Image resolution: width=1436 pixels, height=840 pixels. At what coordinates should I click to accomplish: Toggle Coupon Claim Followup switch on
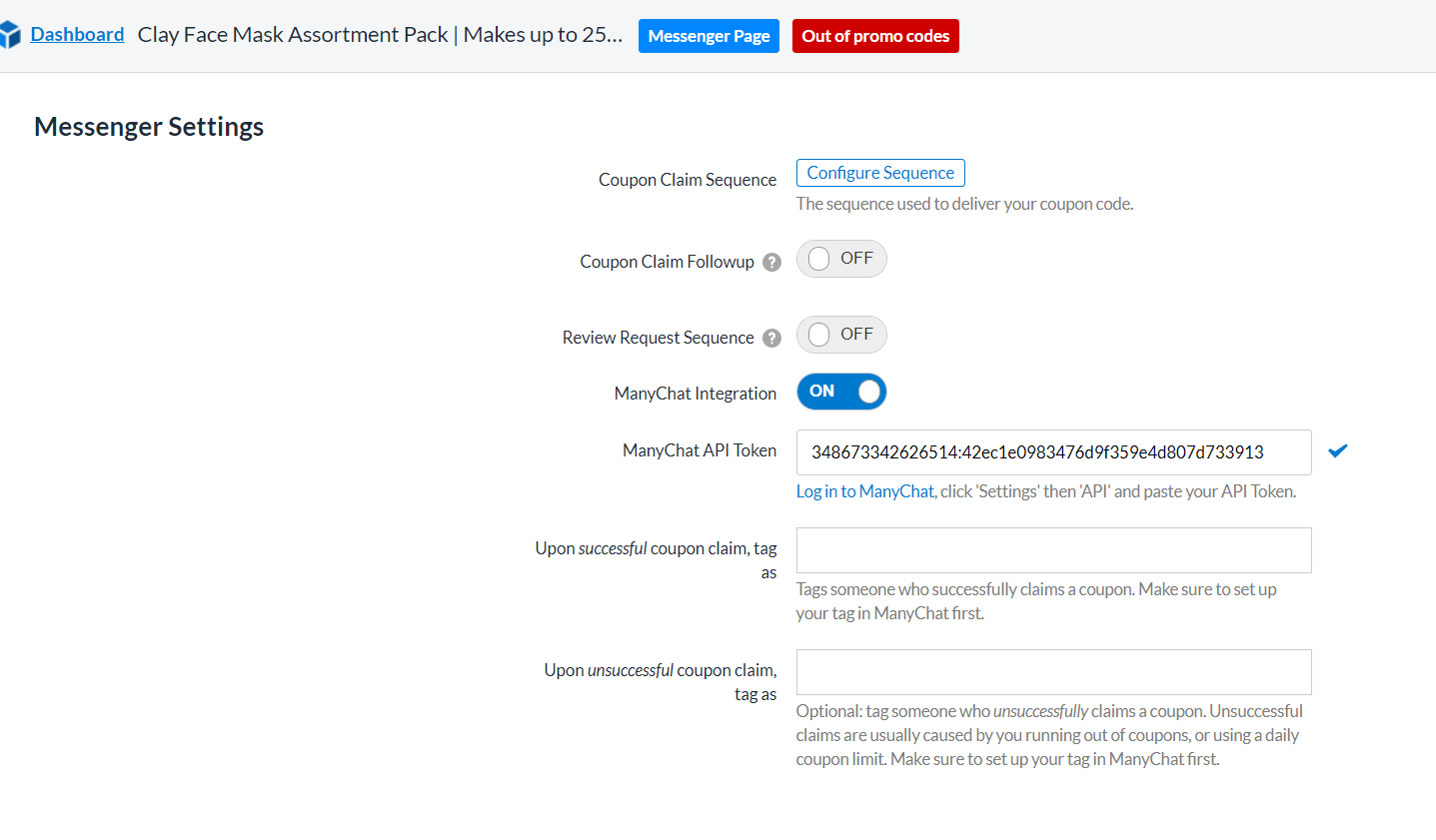841,259
